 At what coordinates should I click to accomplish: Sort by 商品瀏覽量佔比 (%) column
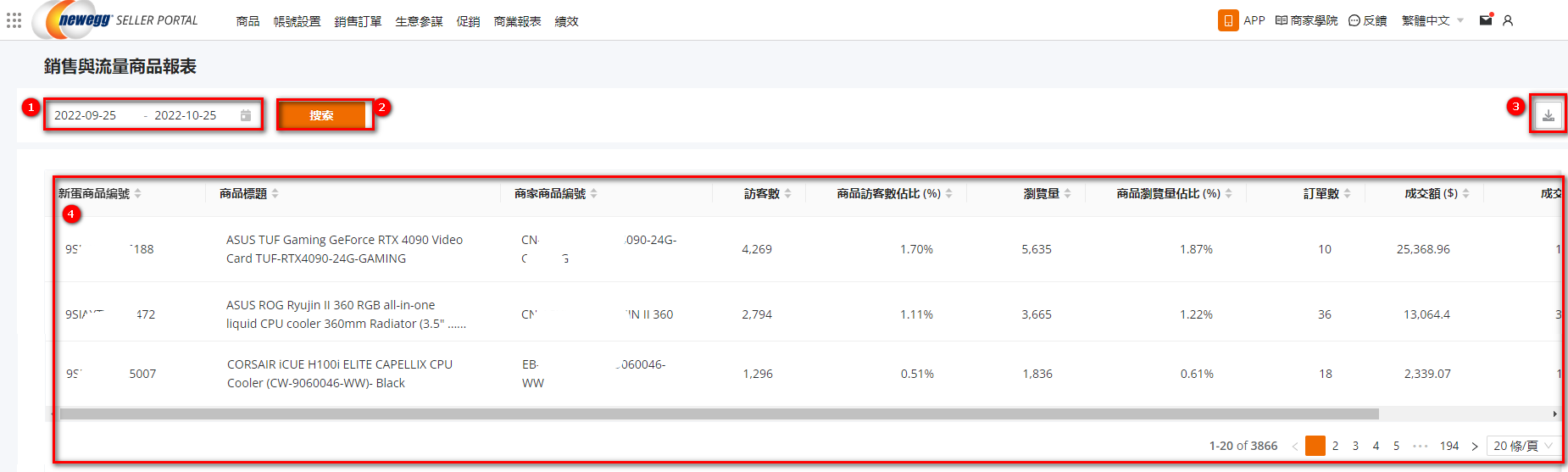[1174, 194]
